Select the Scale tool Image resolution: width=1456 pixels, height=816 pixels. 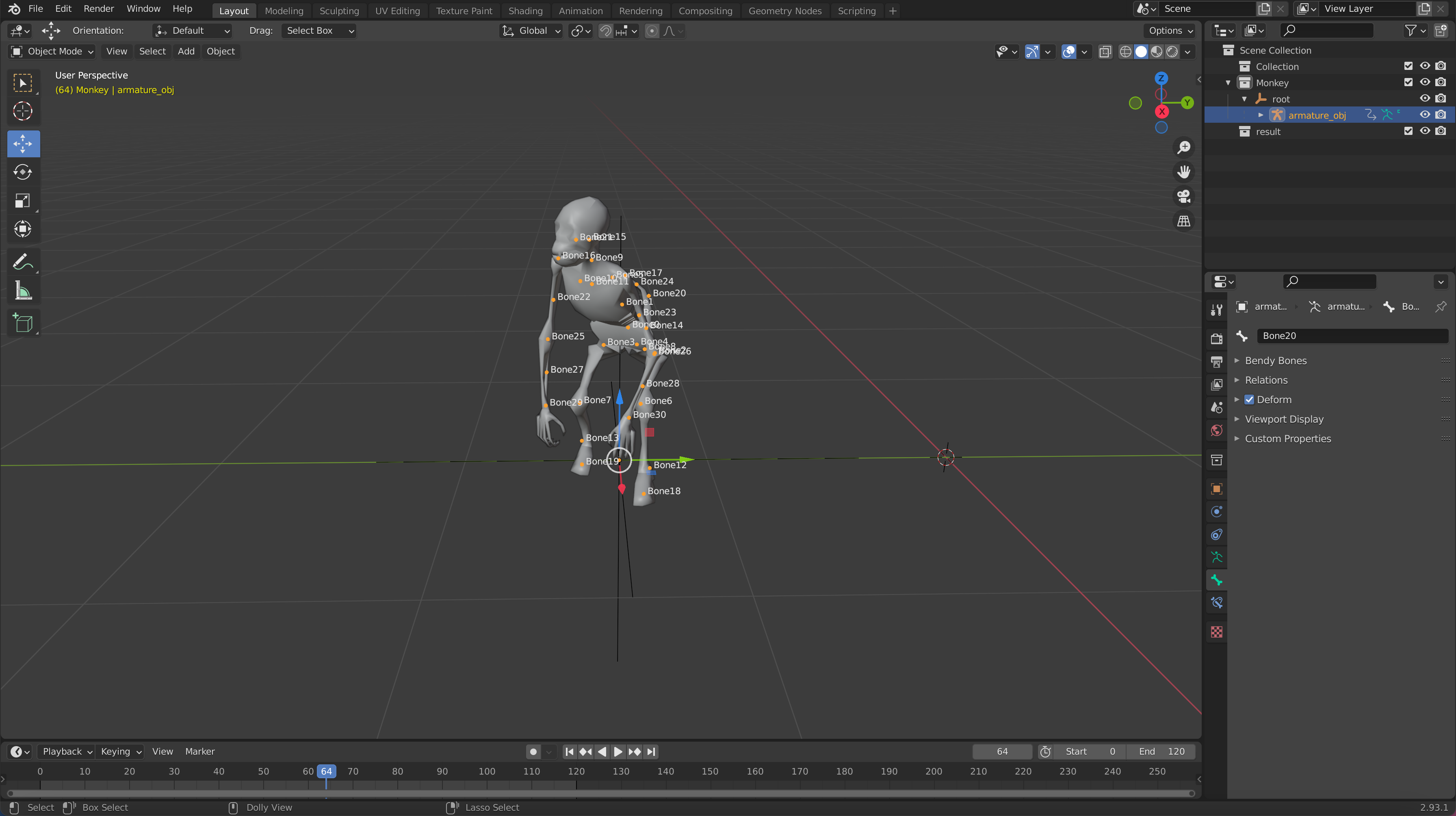pyautogui.click(x=23, y=201)
